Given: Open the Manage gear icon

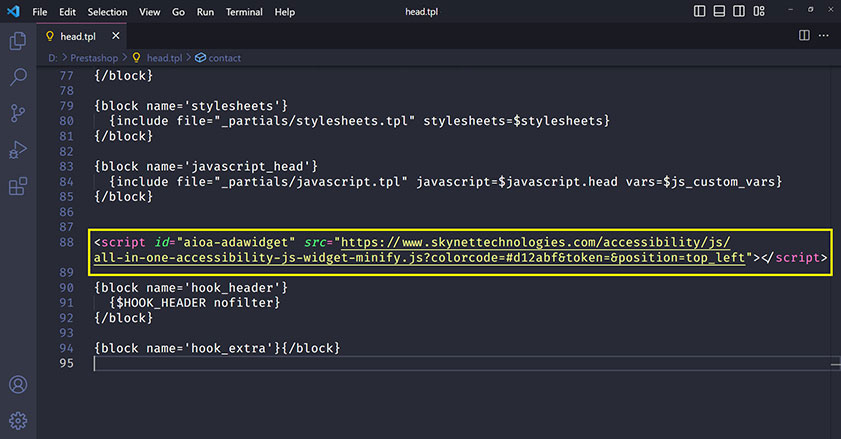Looking at the screenshot, I should point(18,421).
